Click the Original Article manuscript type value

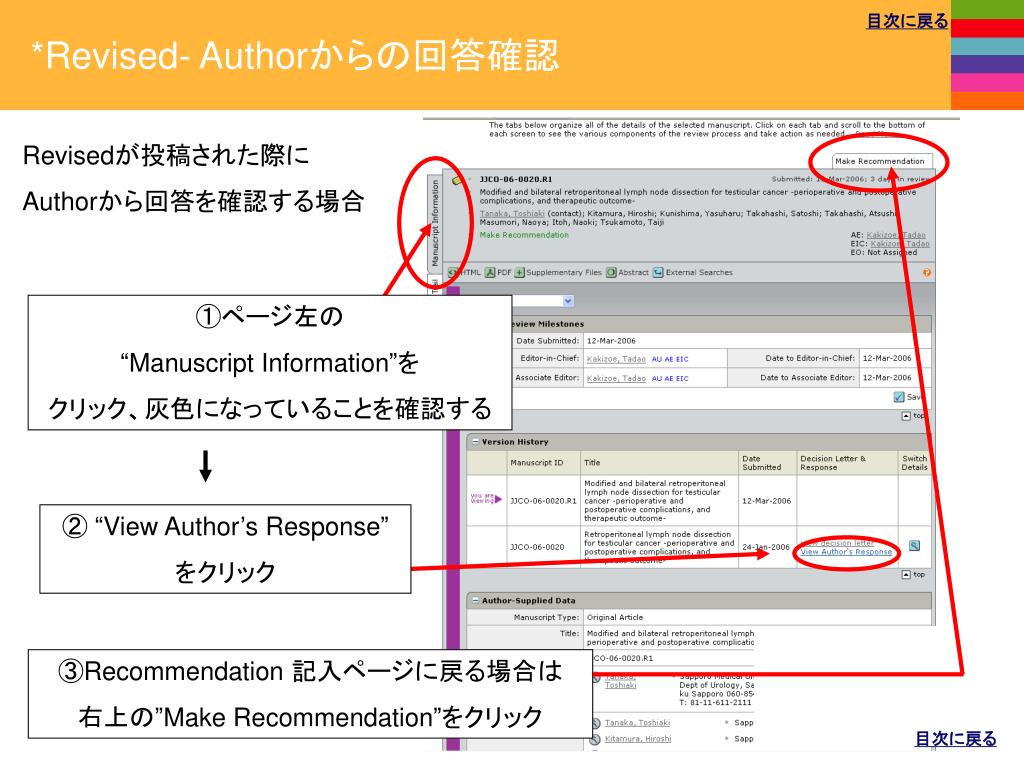click(615, 617)
